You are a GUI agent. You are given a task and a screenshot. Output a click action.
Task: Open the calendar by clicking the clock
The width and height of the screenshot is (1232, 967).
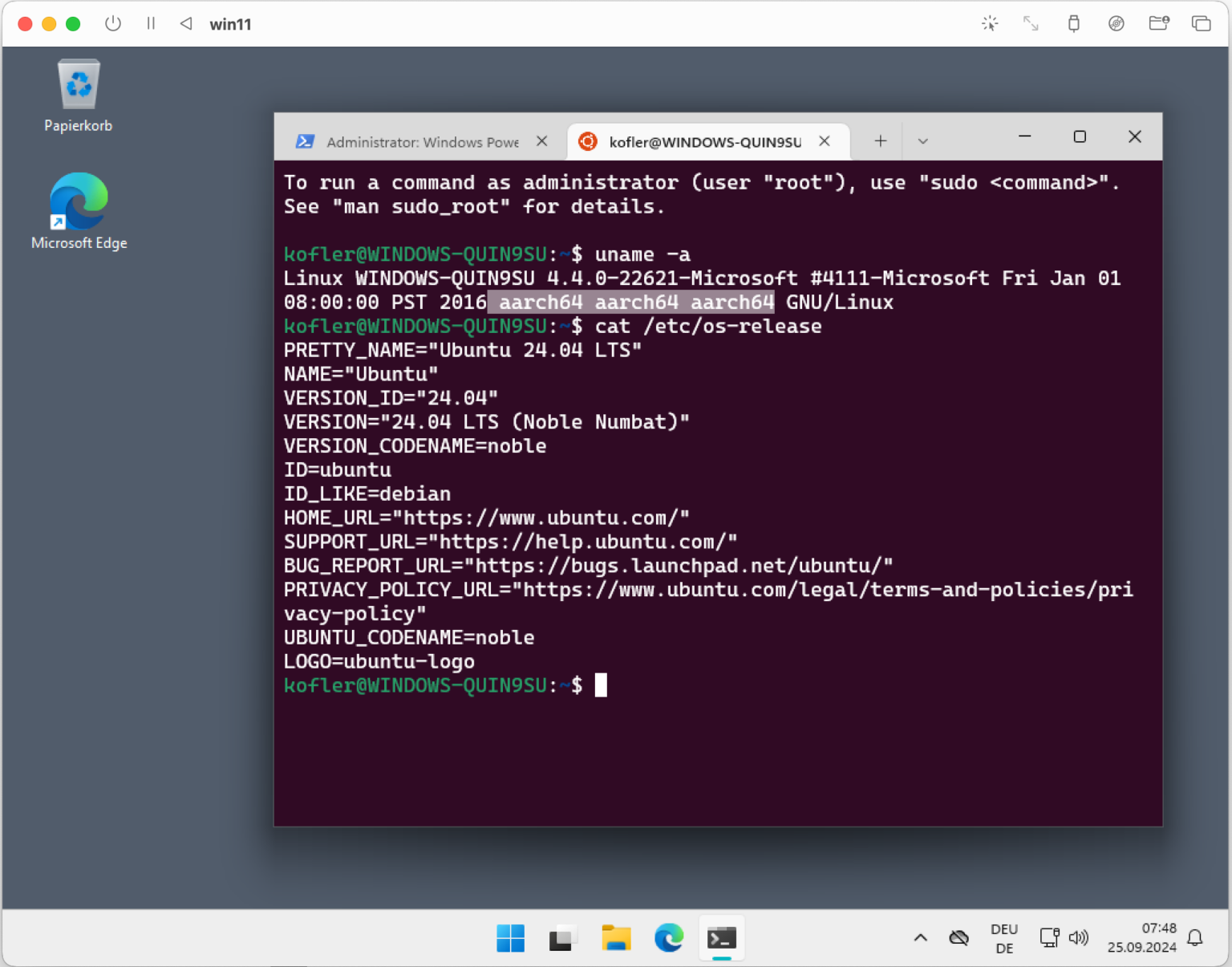click(x=1141, y=938)
